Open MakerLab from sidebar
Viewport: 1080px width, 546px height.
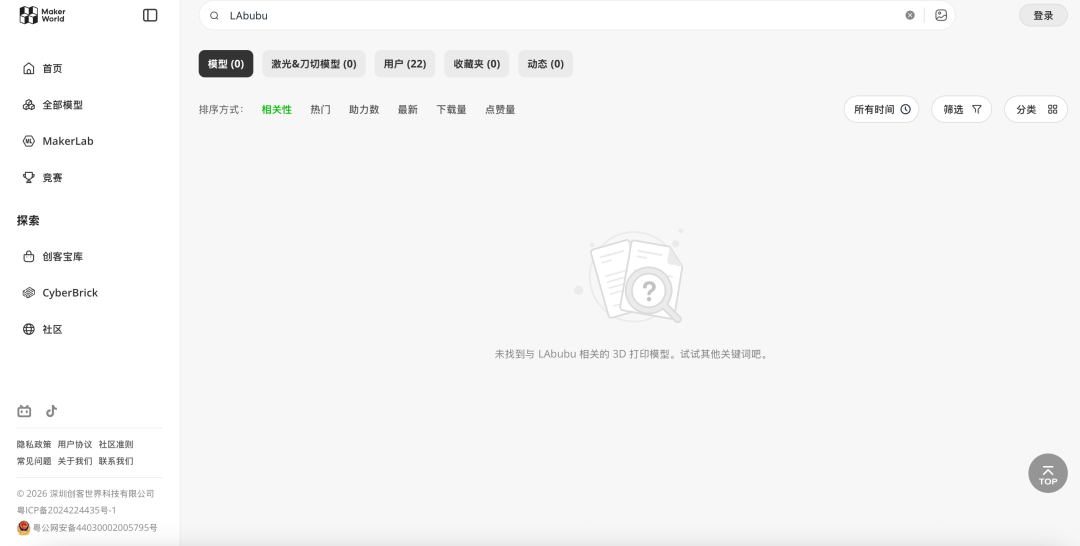pos(67,141)
